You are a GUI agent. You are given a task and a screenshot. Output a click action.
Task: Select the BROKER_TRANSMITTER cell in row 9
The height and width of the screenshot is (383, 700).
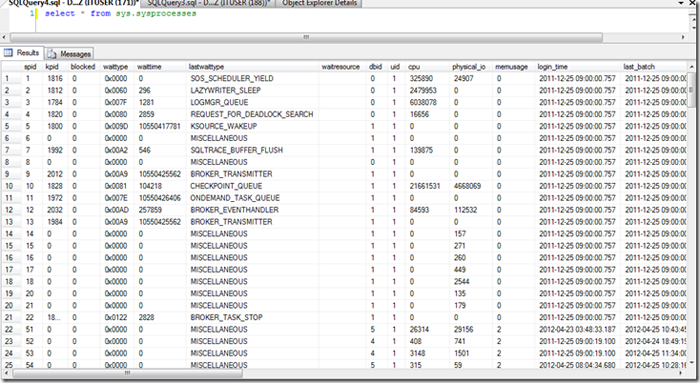[x=253, y=174]
